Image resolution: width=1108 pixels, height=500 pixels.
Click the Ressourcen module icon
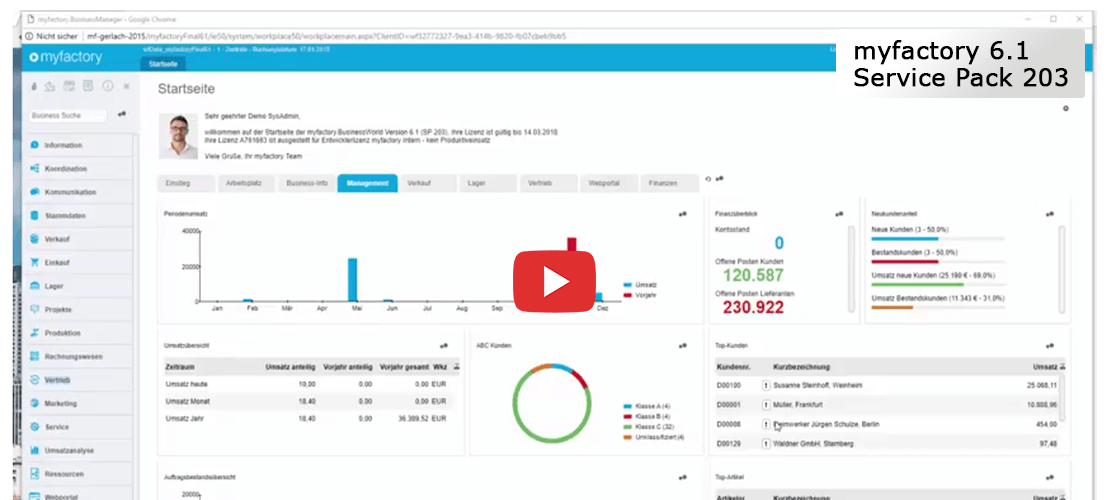(x=34, y=474)
